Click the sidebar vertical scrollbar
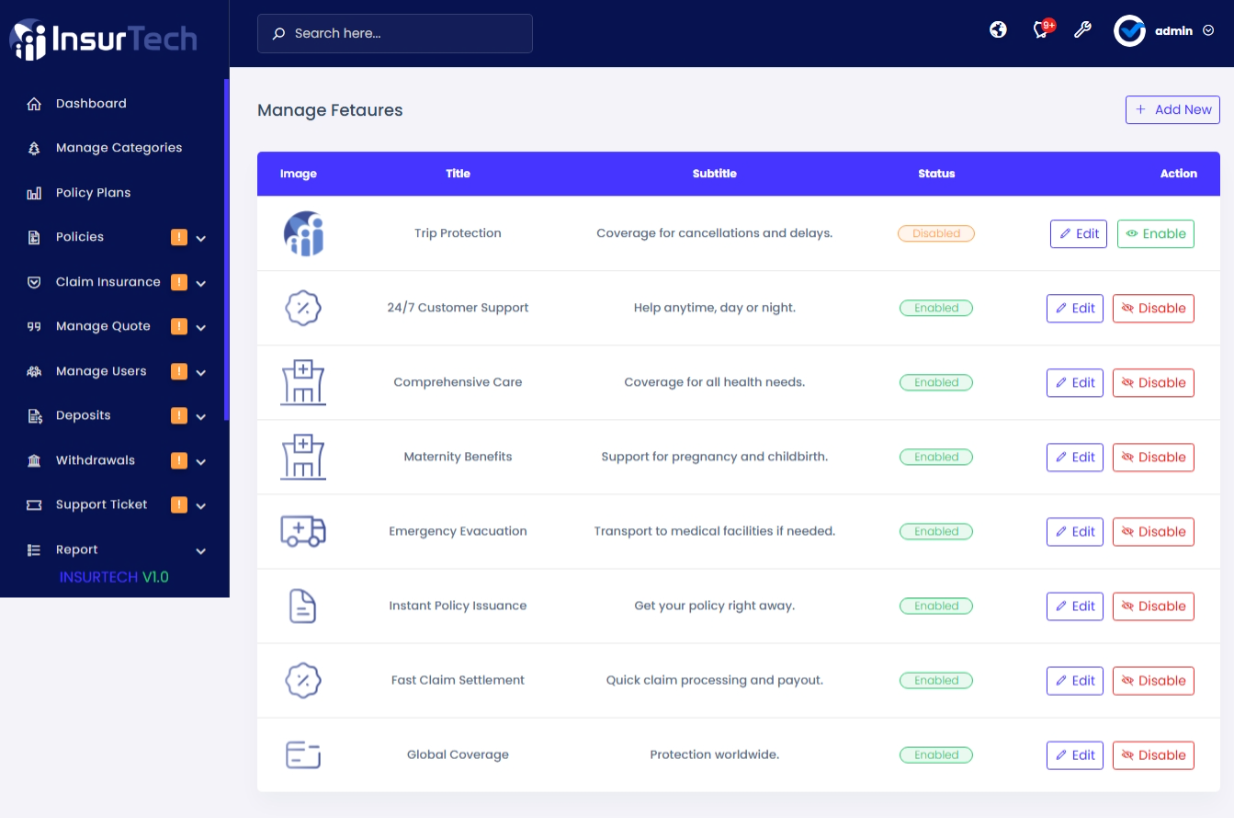Image resolution: width=1234 pixels, height=818 pixels. click(227, 250)
